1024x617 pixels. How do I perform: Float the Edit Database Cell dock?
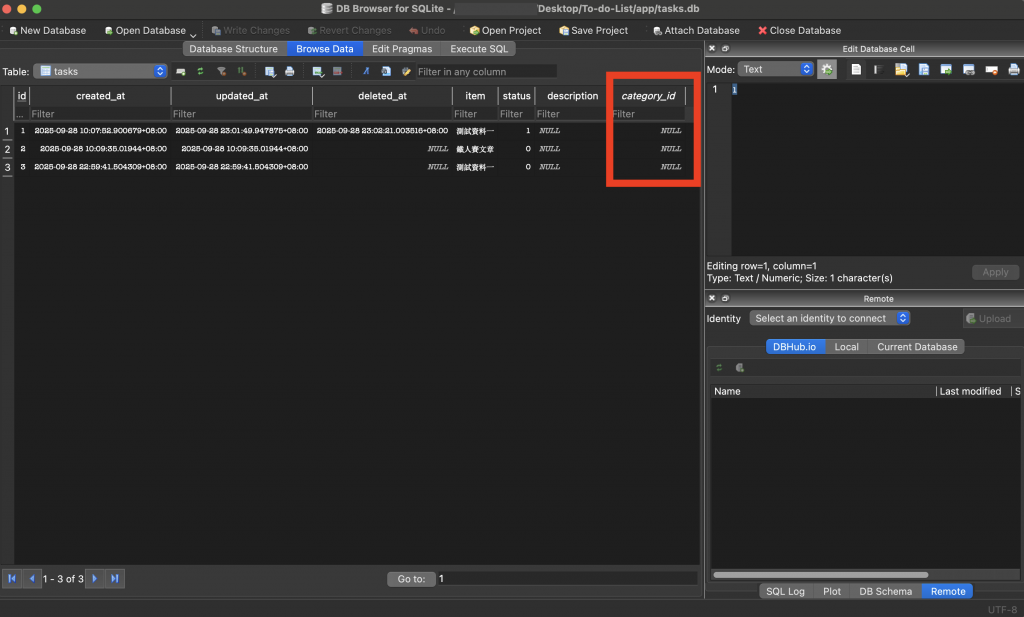coord(725,48)
